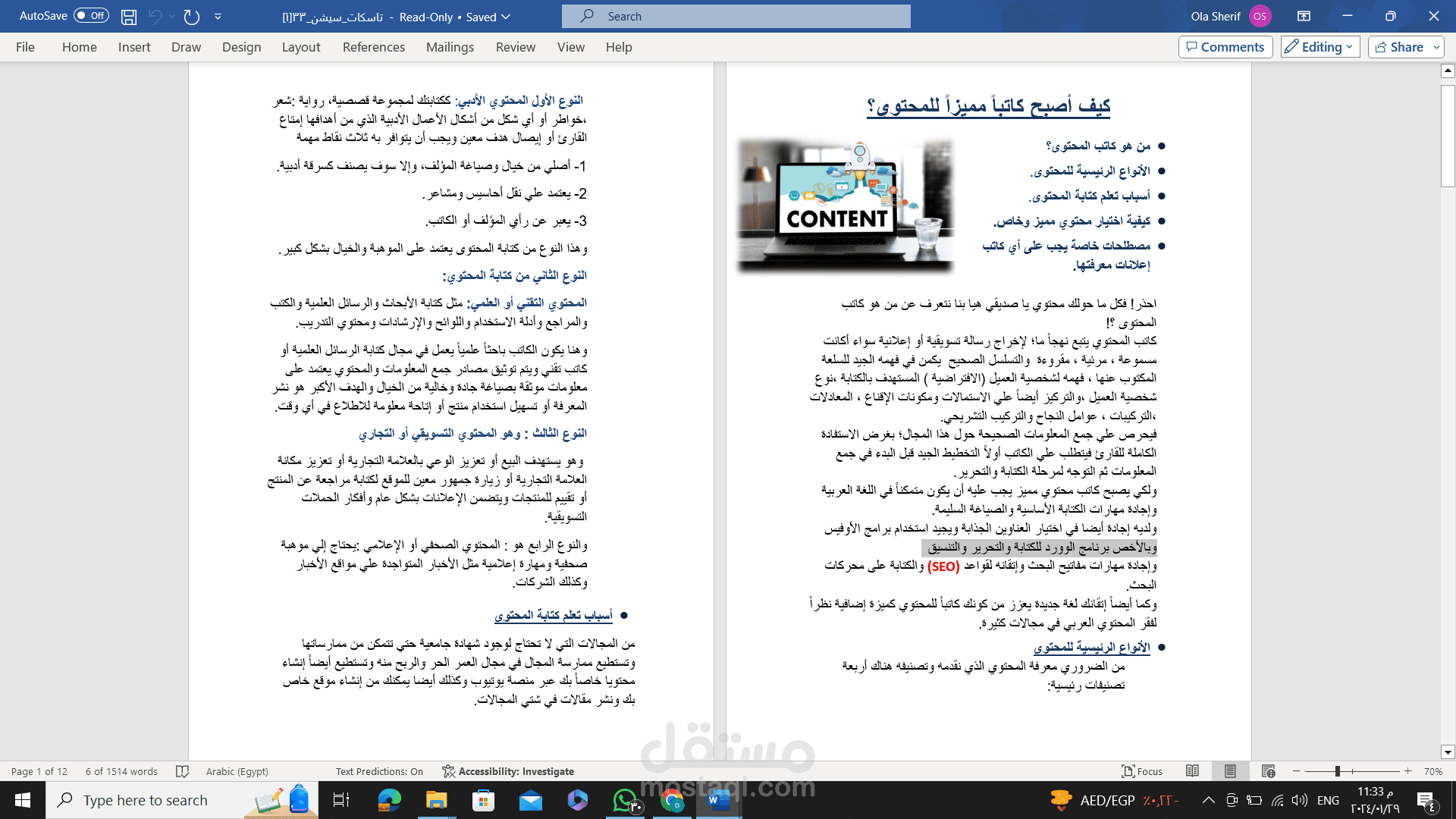Click the taskbar search box

[x=182, y=800]
